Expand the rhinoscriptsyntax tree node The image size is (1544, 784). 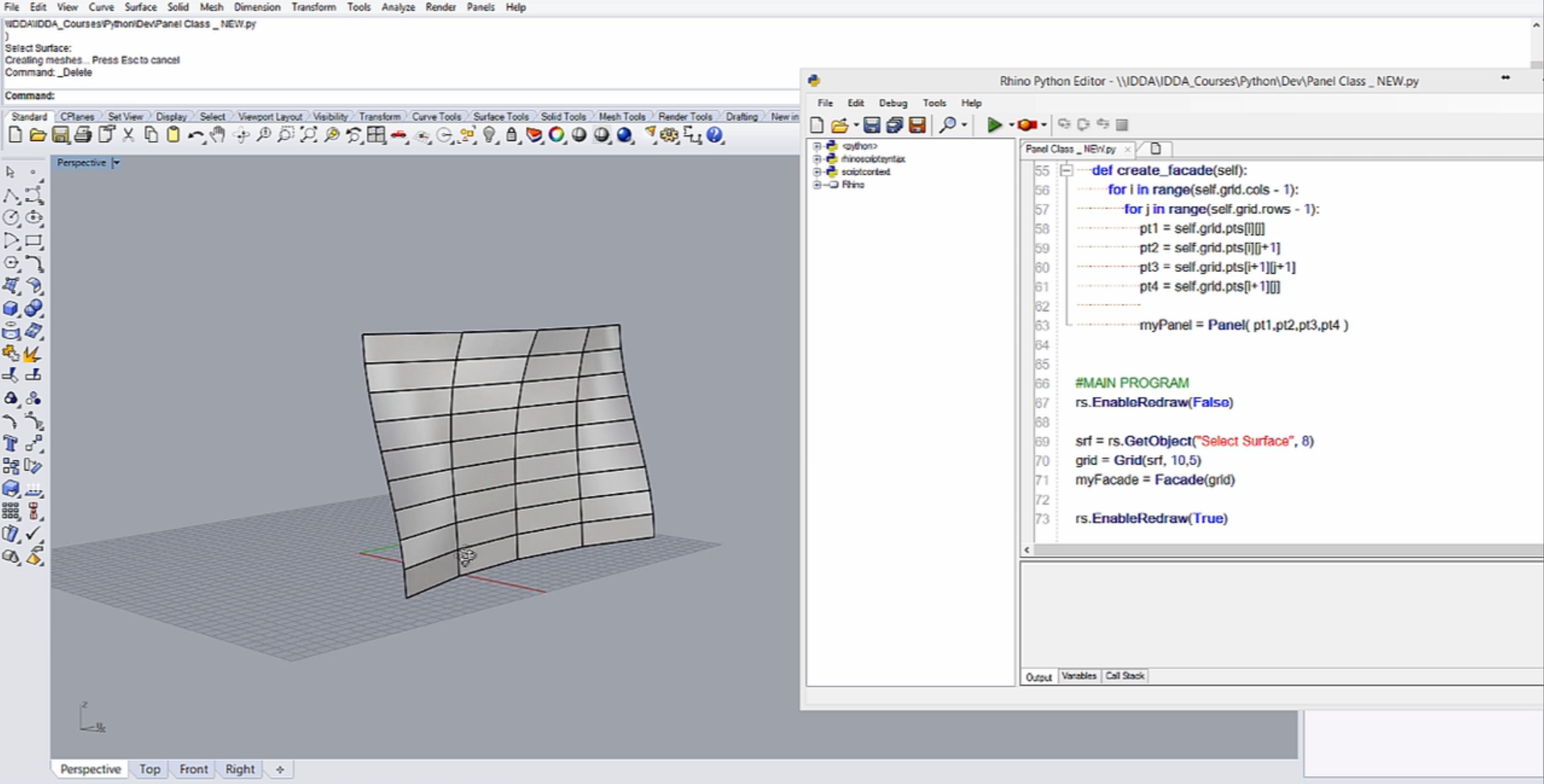click(x=817, y=159)
